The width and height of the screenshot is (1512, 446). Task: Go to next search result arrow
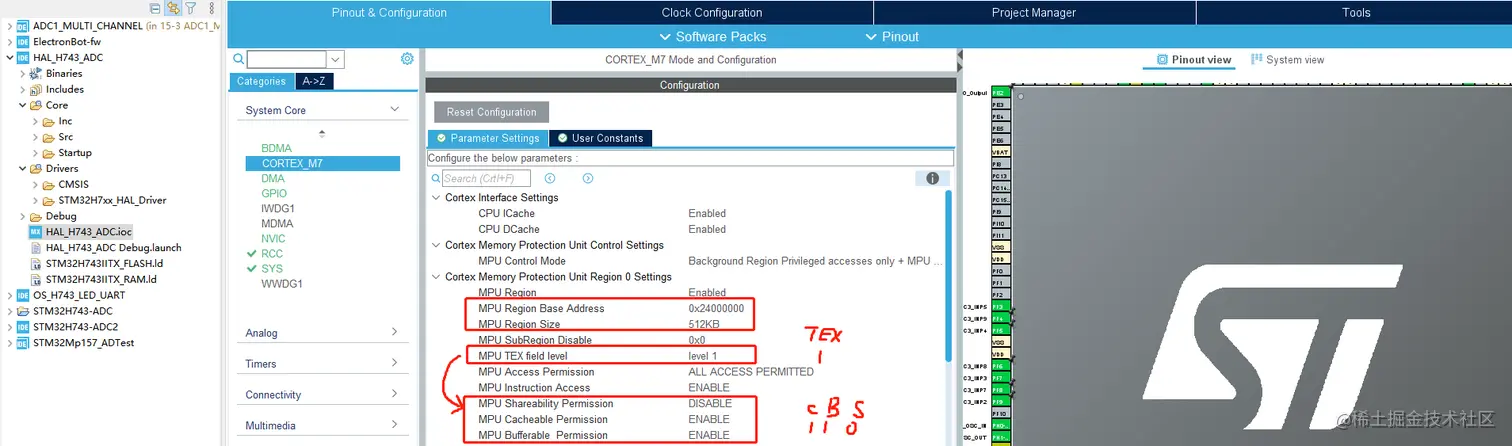(588, 178)
